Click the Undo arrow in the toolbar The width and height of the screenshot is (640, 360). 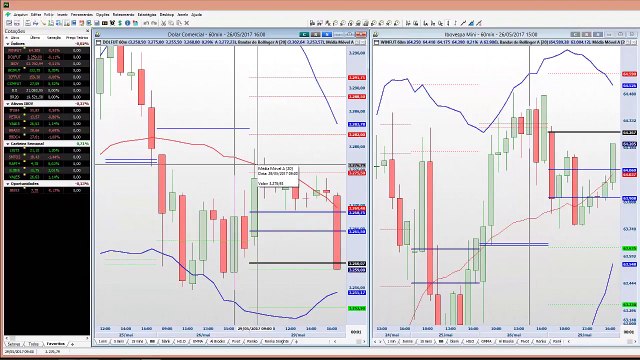[x=146, y=23]
